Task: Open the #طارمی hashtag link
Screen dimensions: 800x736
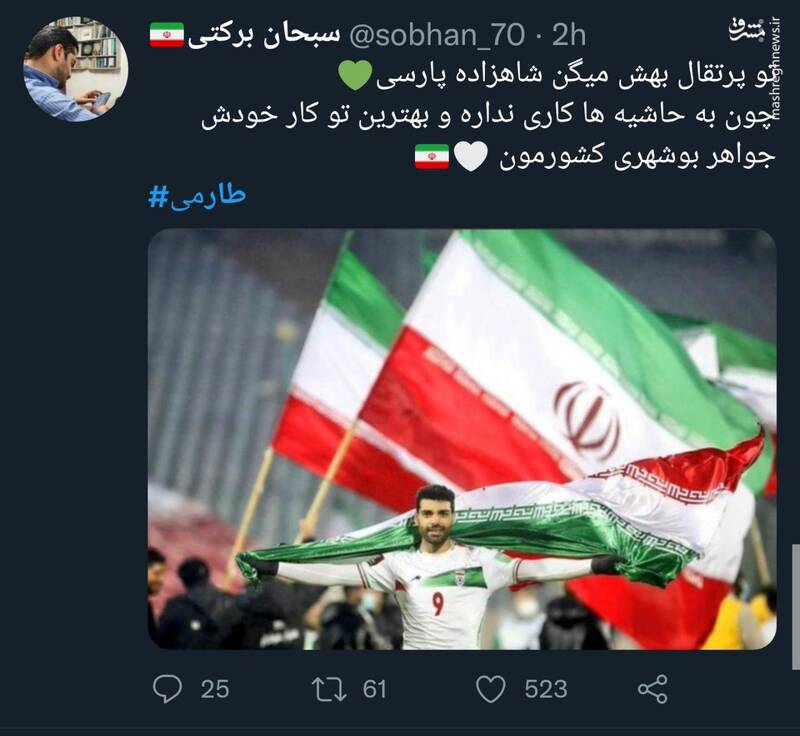Action: pyautogui.click(x=197, y=197)
